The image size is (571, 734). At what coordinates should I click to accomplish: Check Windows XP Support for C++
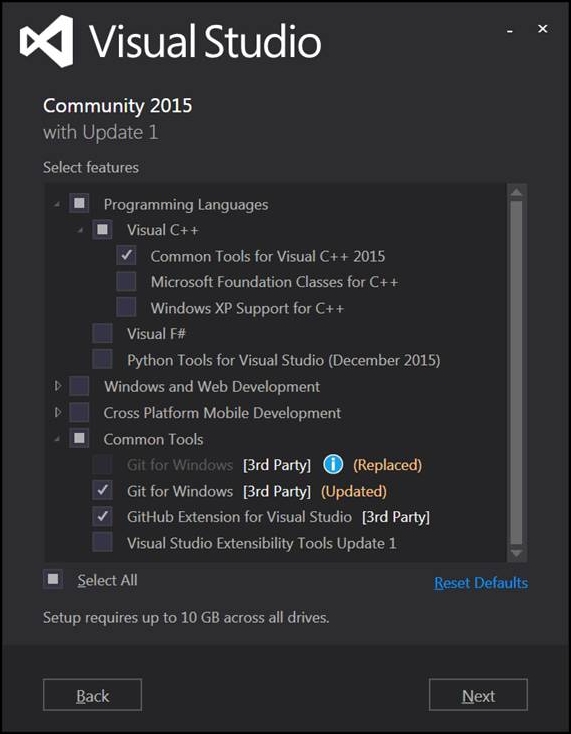point(126,308)
